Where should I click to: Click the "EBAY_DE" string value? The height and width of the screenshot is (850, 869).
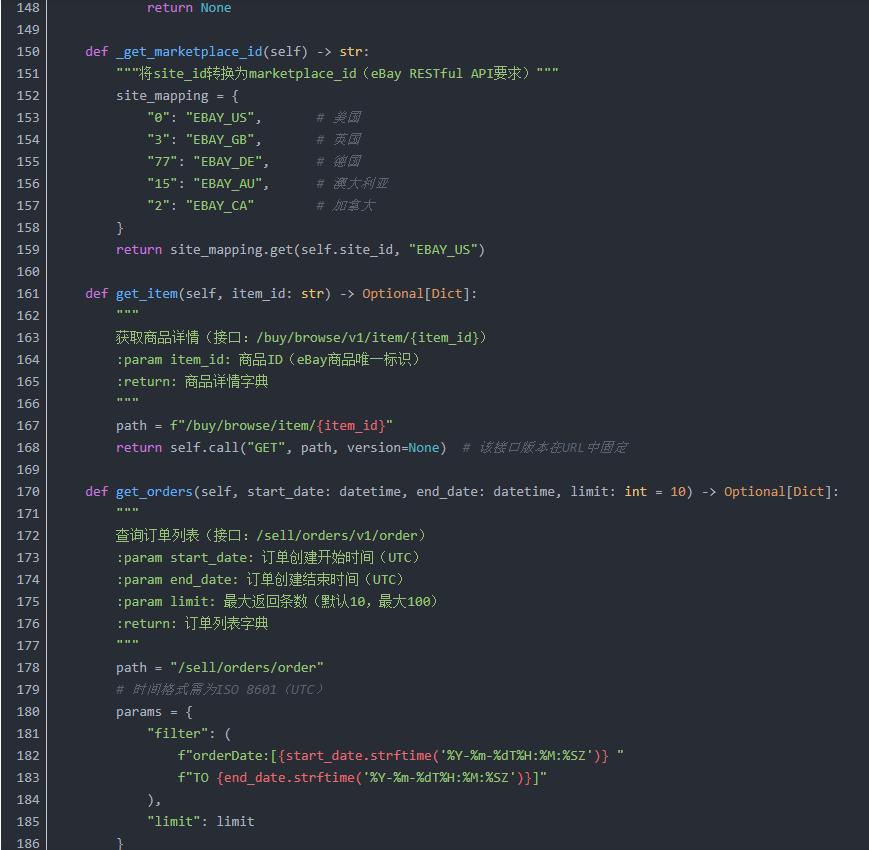(227, 161)
